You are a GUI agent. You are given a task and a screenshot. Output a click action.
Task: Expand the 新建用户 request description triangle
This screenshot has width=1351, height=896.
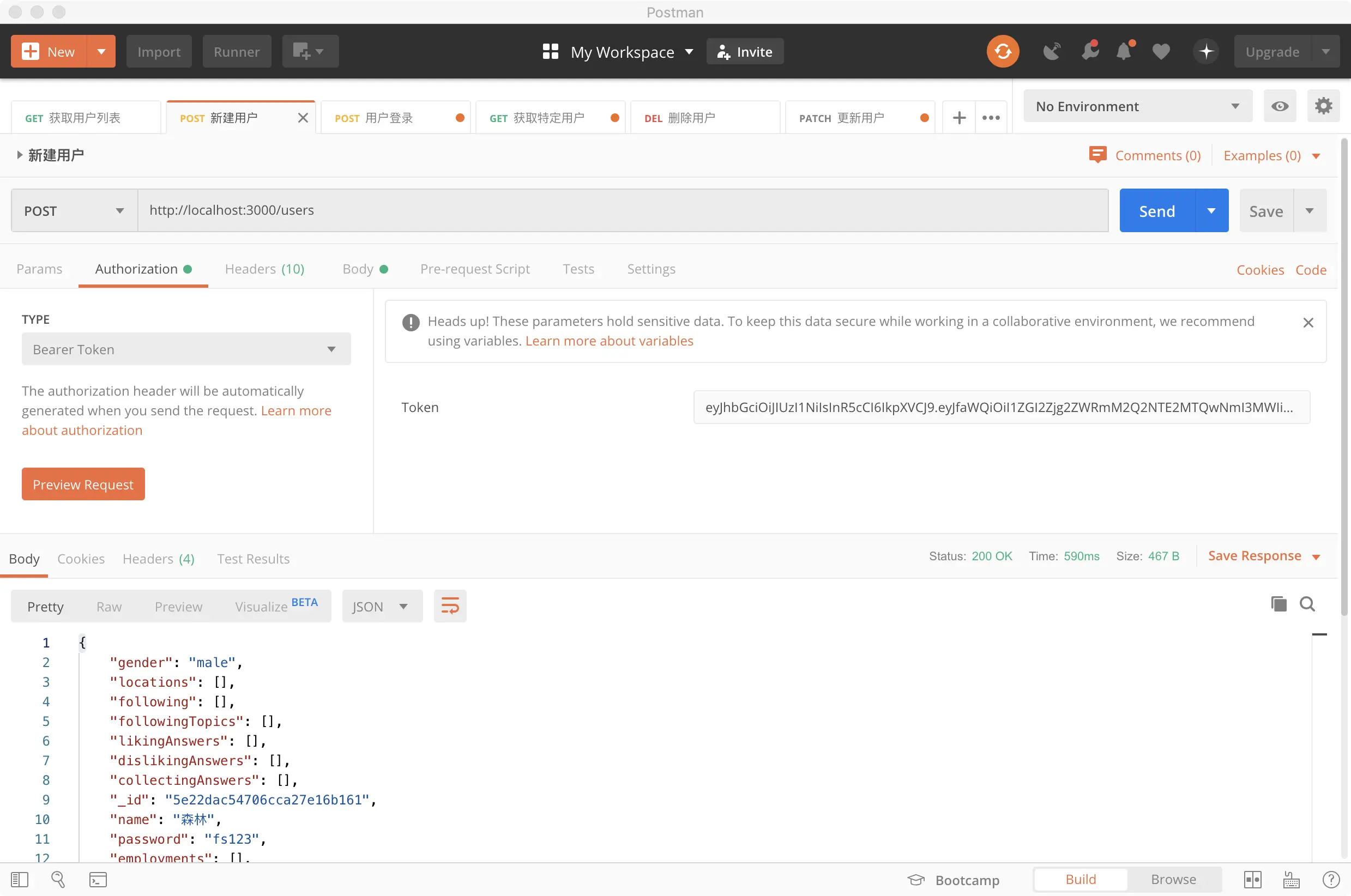[x=20, y=155]
